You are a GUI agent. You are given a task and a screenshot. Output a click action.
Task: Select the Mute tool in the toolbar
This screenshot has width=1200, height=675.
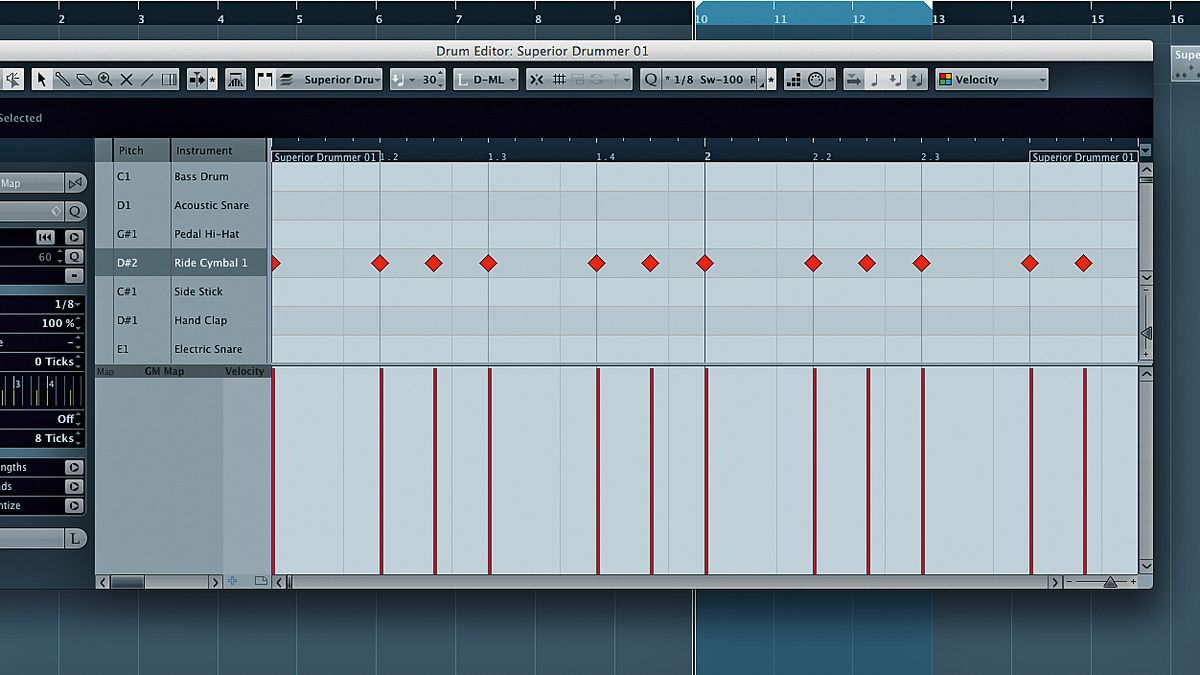pos(126,78)
